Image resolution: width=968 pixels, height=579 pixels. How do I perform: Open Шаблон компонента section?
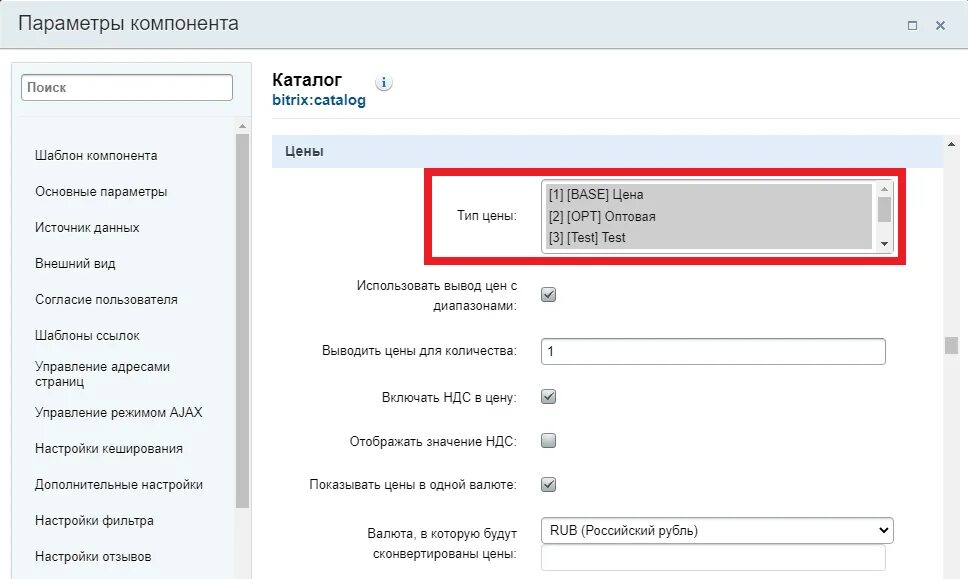click(96, 156)
